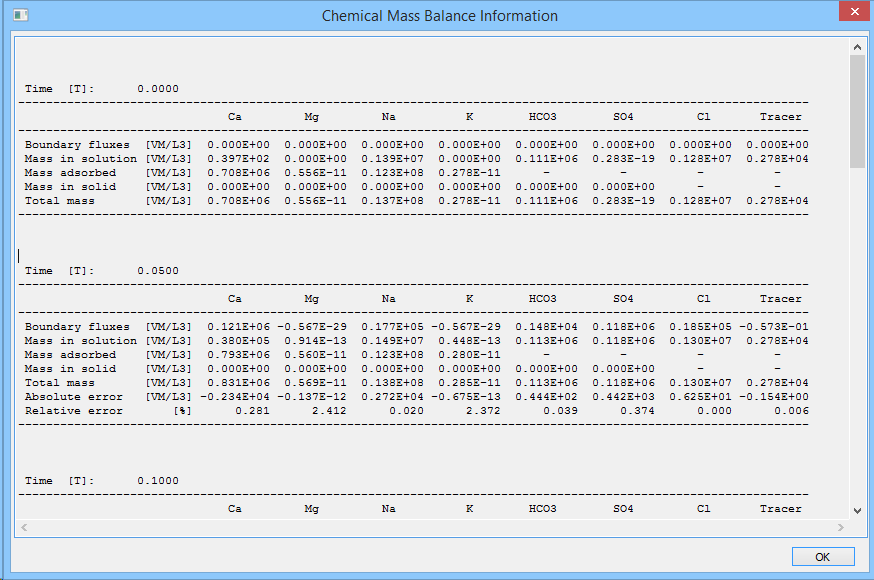
Task: Click the Ca adsorbed mass 0.793E+06
Action: point(239,354)
